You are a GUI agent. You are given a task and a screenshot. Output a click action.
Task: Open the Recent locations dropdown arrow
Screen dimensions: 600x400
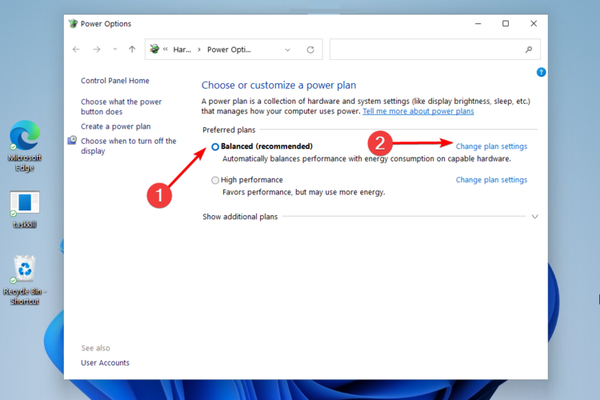pos(114,49)
